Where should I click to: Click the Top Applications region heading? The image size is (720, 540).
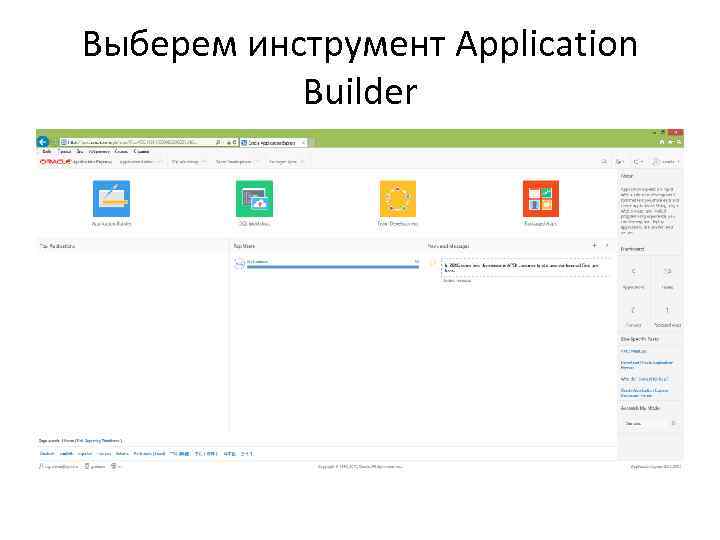(x=57, y=246)
